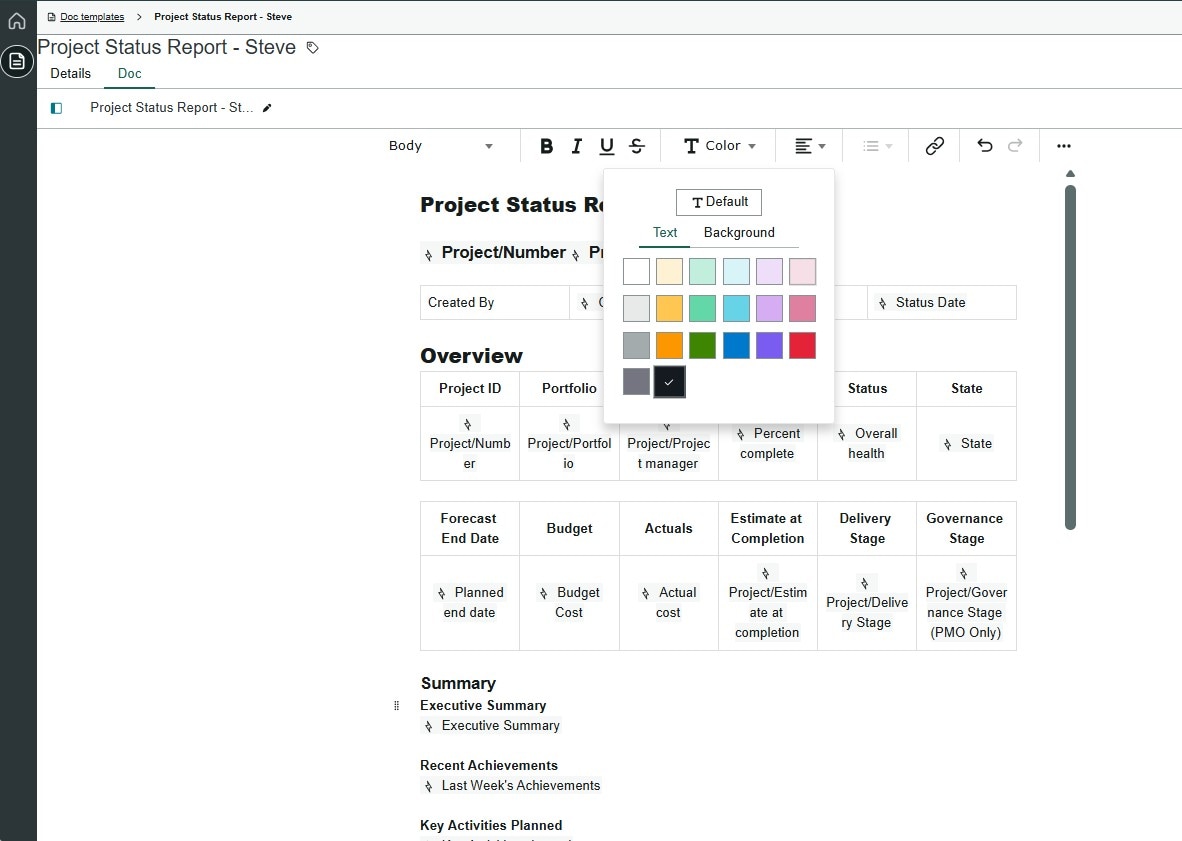Pick the red color swatch
Screen dimensions: 1182x841
[802, 346]
